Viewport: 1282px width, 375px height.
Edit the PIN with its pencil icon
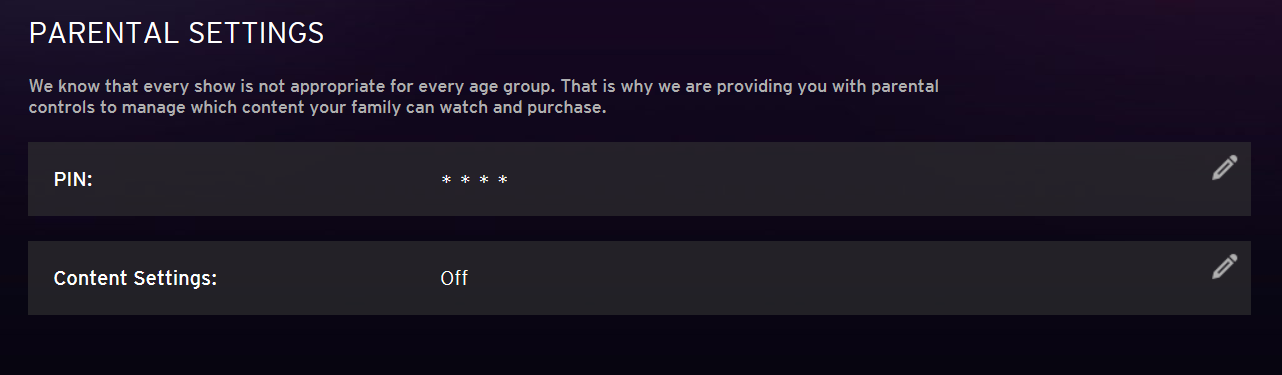point(1224,168)
